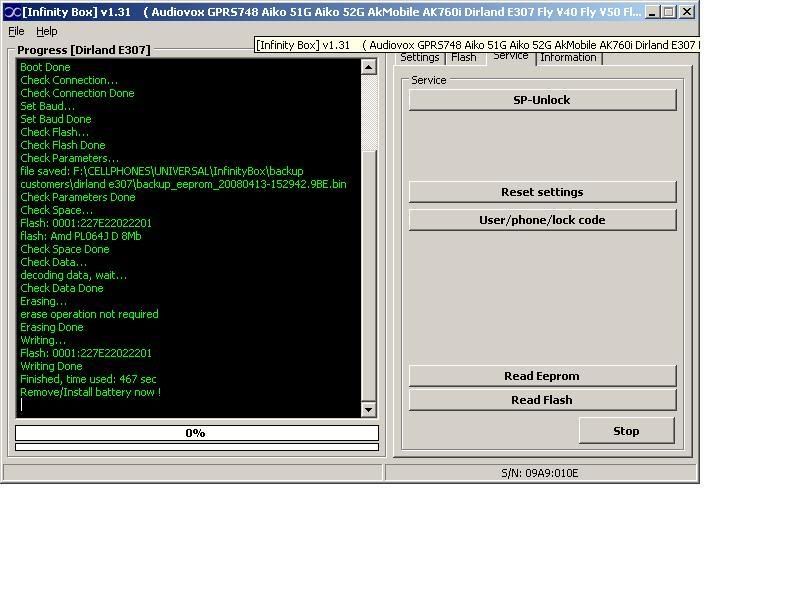The height and width of the screenshot is (600, 800).
Task: Click the log scrollbar down arrow
Action: tap(369, 409)
